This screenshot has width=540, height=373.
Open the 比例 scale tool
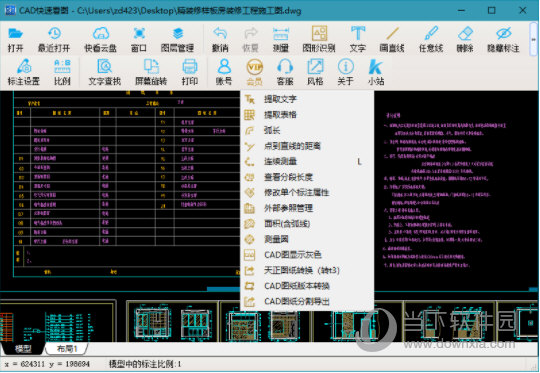[62, 72]
